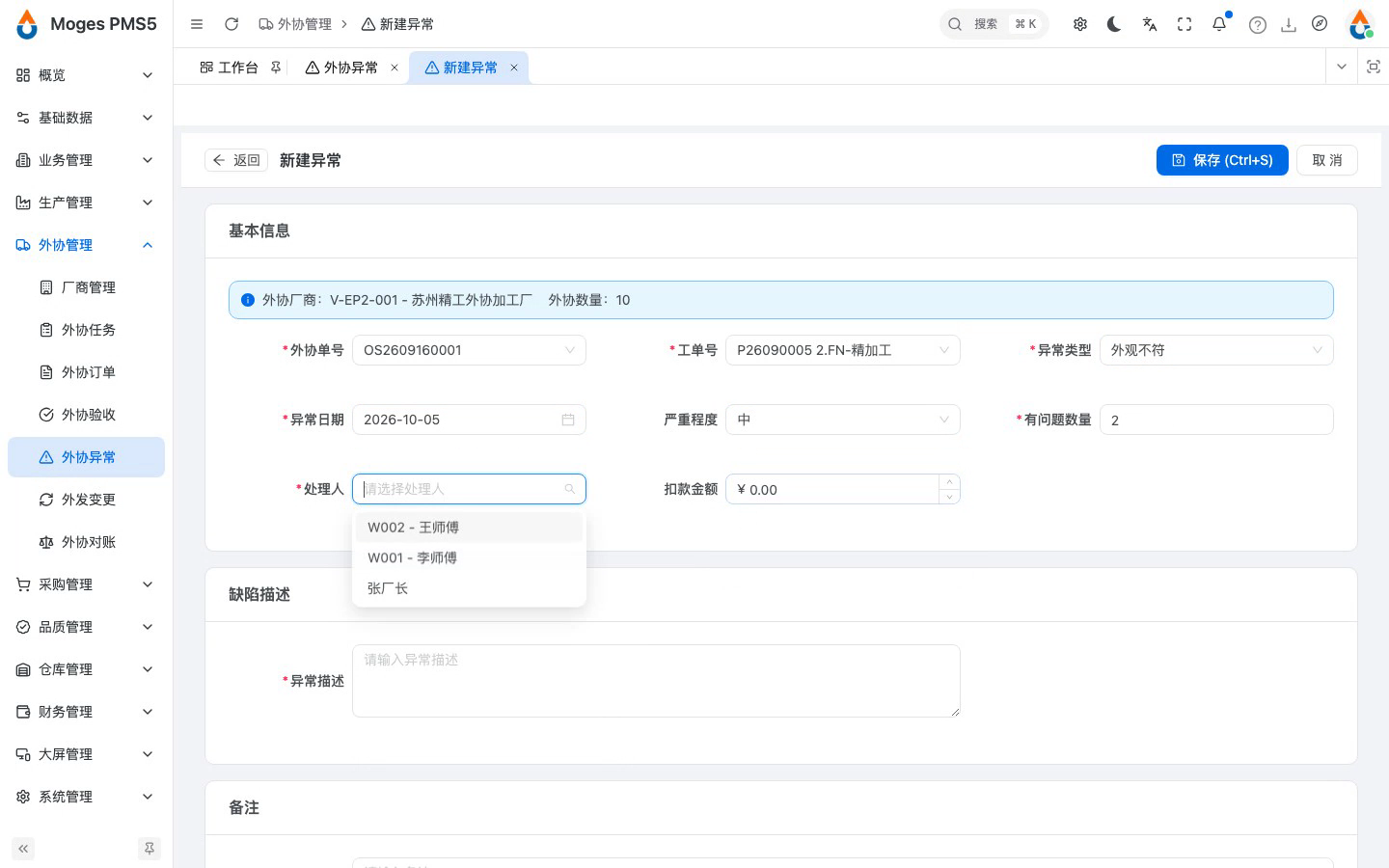The height and width of the screenshot is (868, 1389).
Task: Maximize the content area icon
Action: click(1374, 67)
